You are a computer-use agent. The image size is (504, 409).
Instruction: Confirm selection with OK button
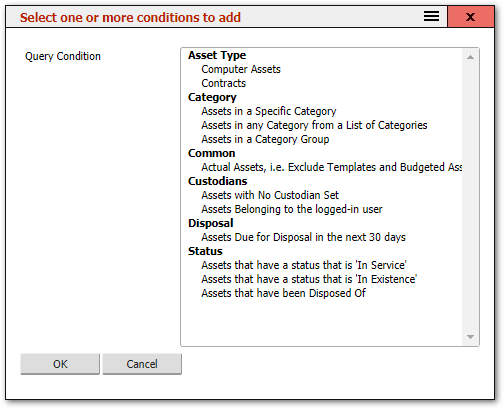pyautogui.click(x=60, y=364)
